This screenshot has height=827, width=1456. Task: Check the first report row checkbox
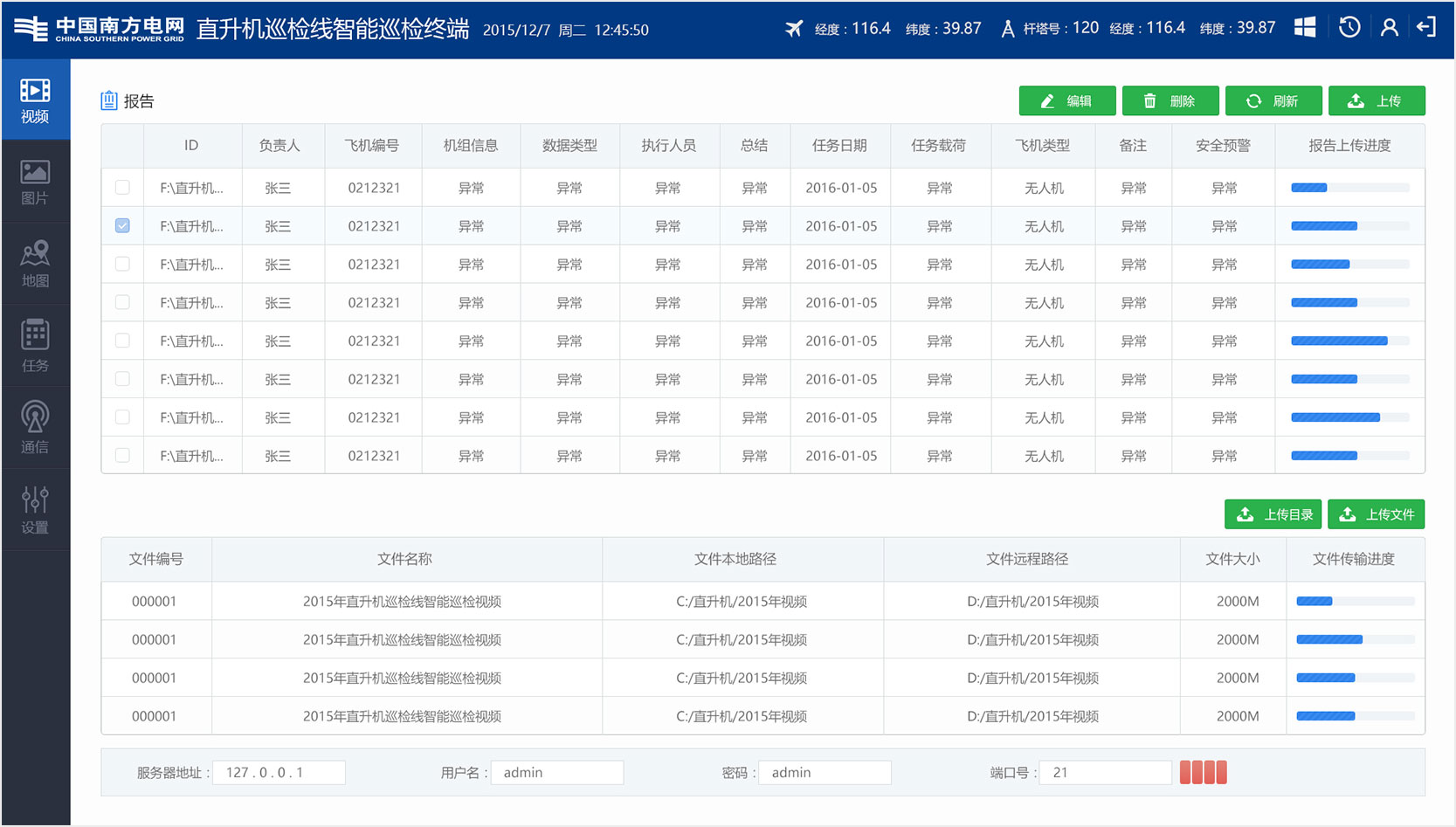[x=121, y=187]
